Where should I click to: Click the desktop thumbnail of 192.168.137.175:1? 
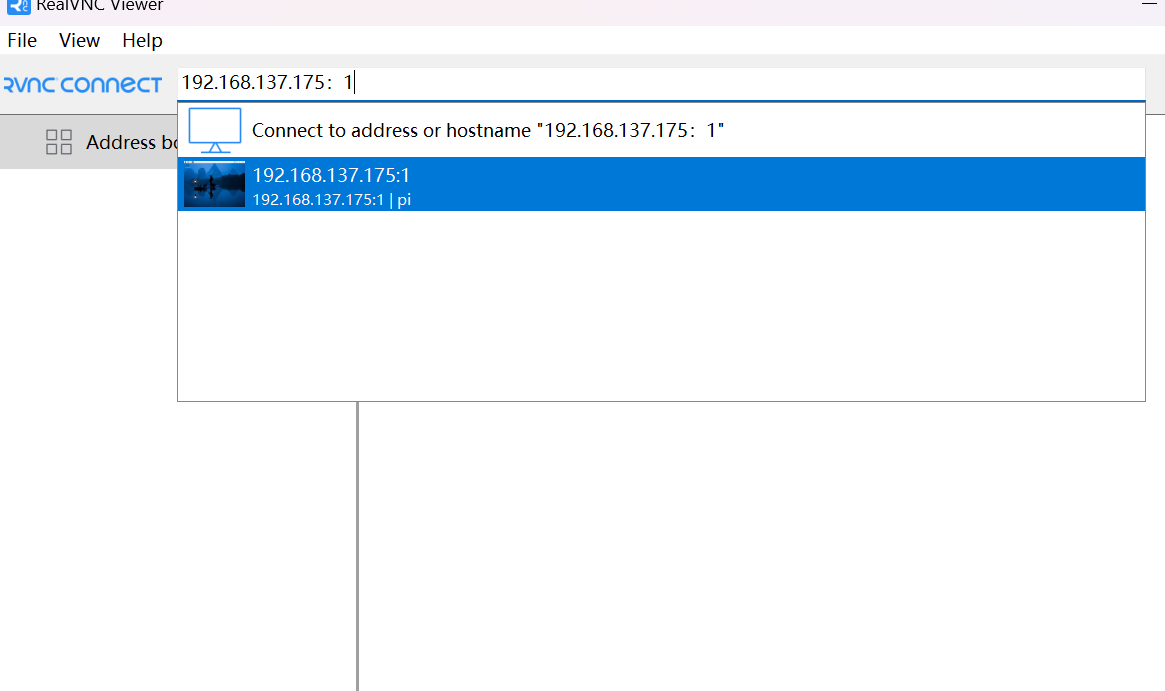tap(214, 184)
